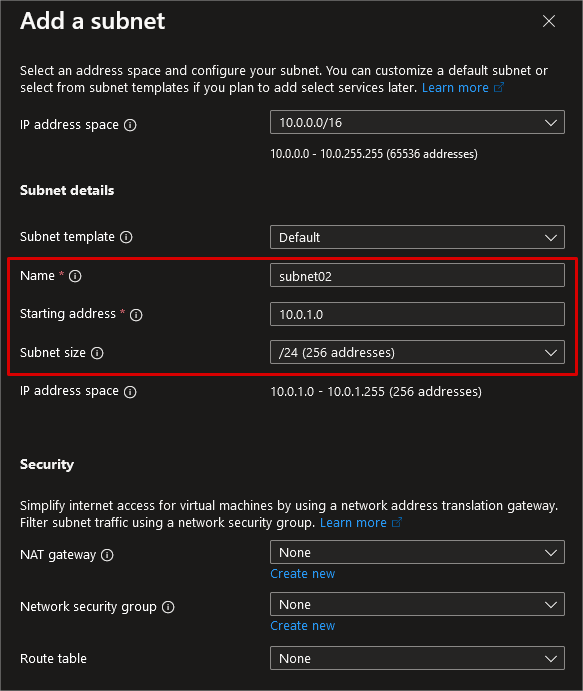Click Create new under NAT gateway
The height and width of the screenshot is (691, 583).
303,574
